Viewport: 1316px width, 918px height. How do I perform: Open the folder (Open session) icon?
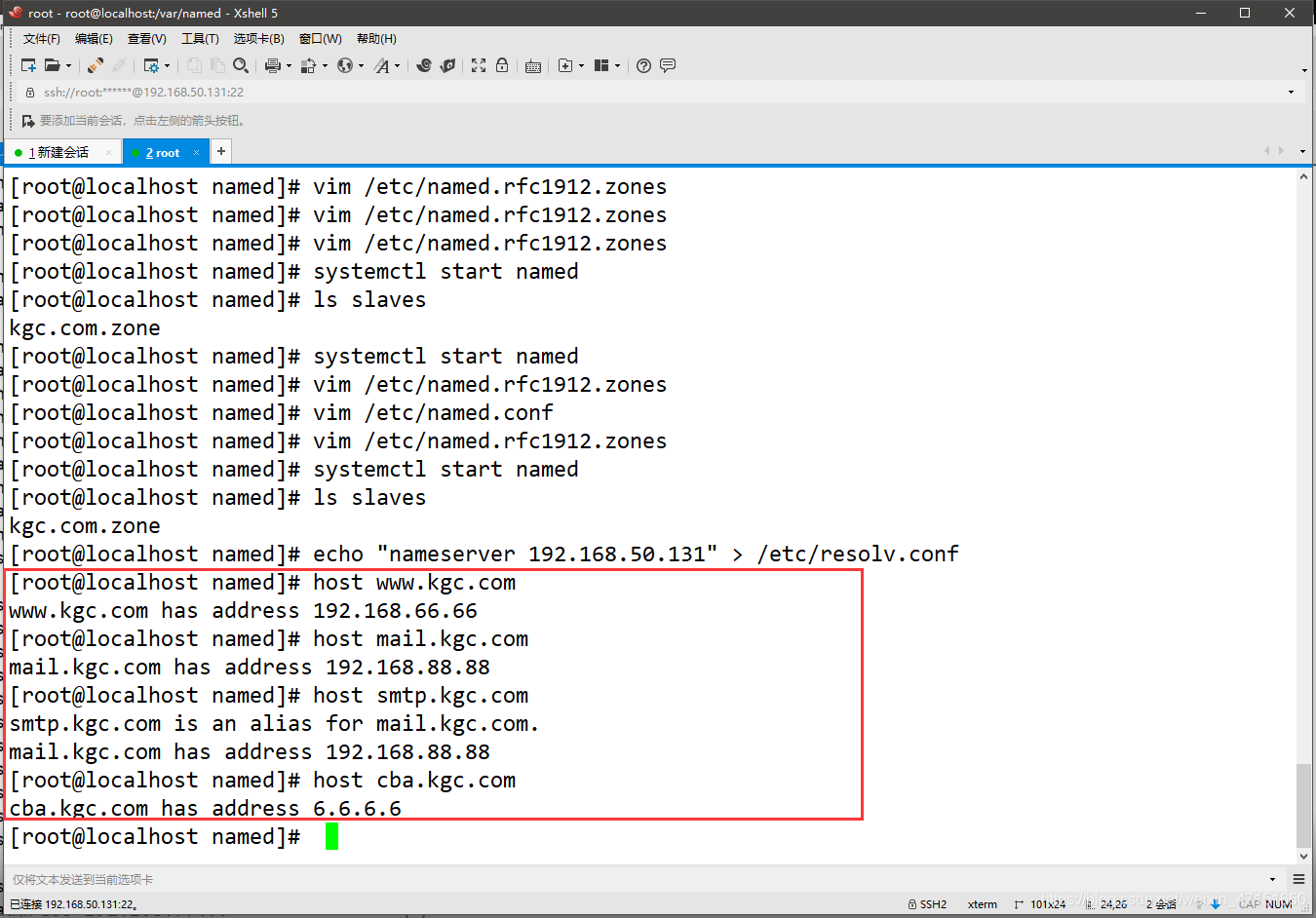(x=53, y=65)
